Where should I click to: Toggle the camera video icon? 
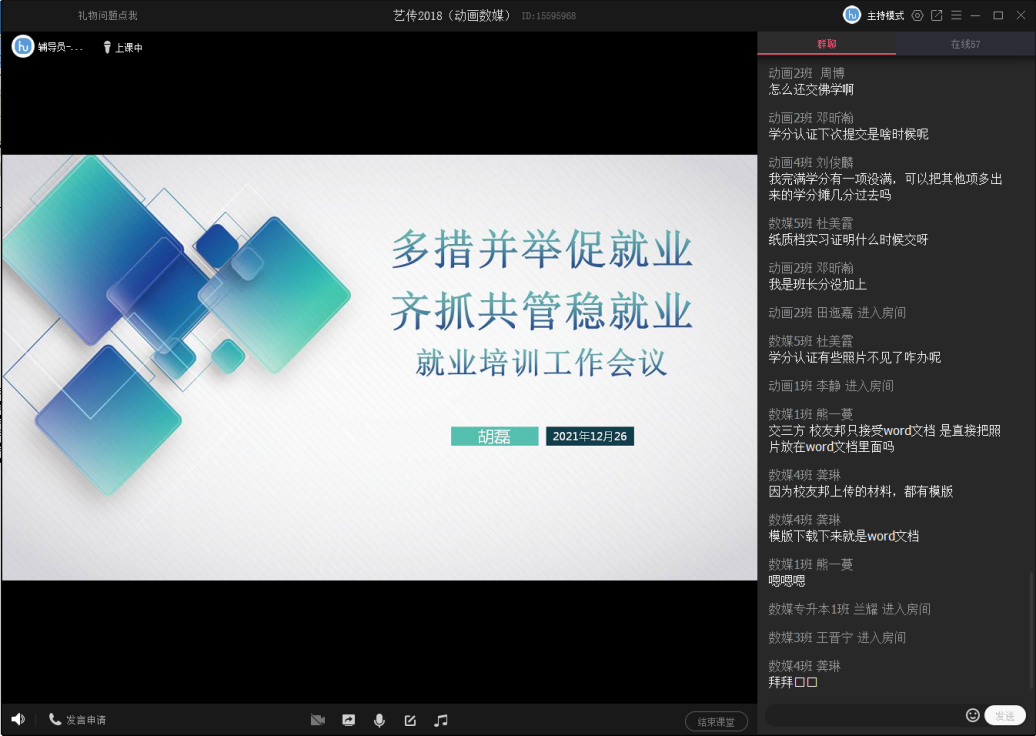click(x=318, y=720)
